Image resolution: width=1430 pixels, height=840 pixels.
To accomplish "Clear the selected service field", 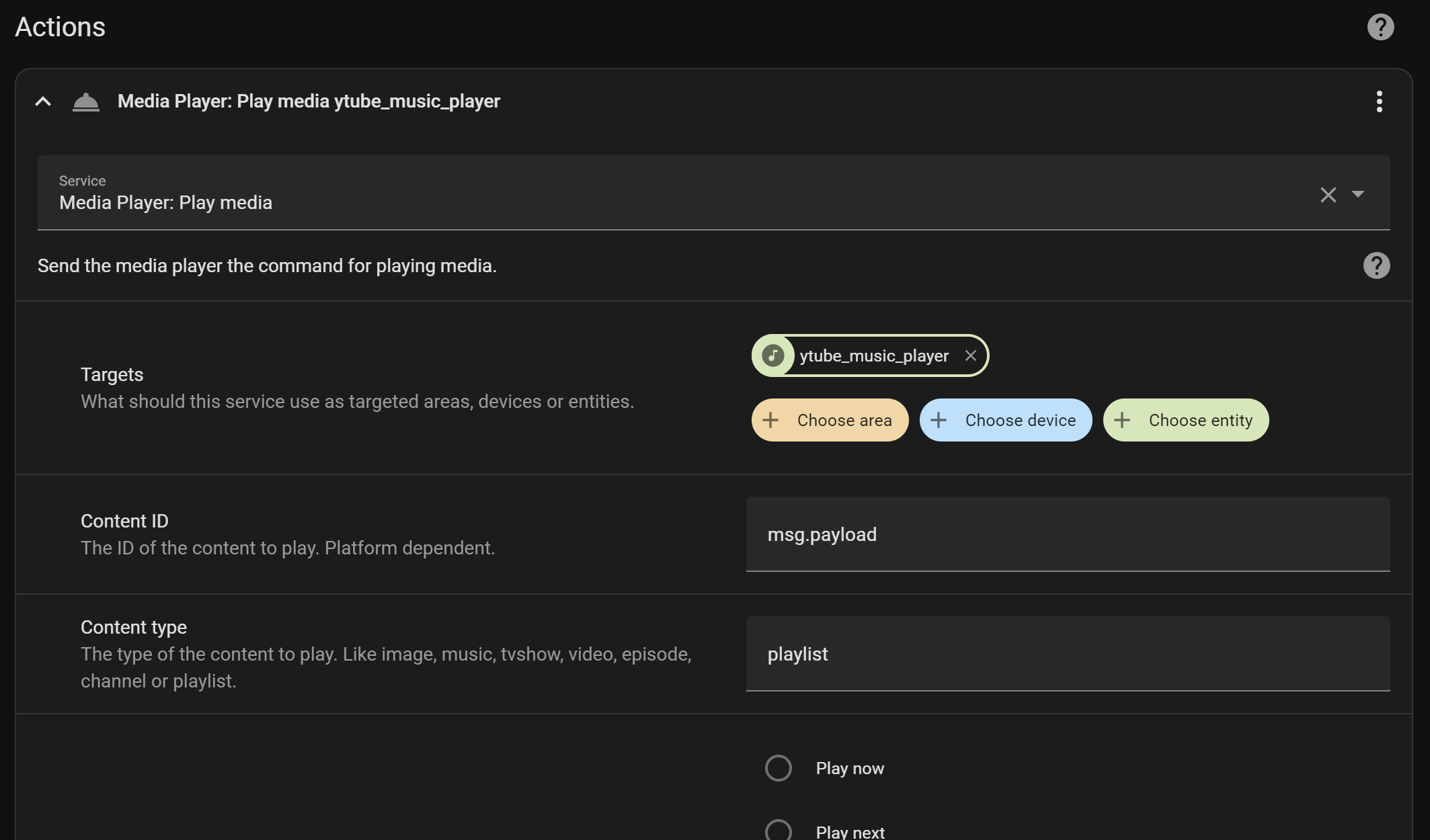I will point(1328,195).
